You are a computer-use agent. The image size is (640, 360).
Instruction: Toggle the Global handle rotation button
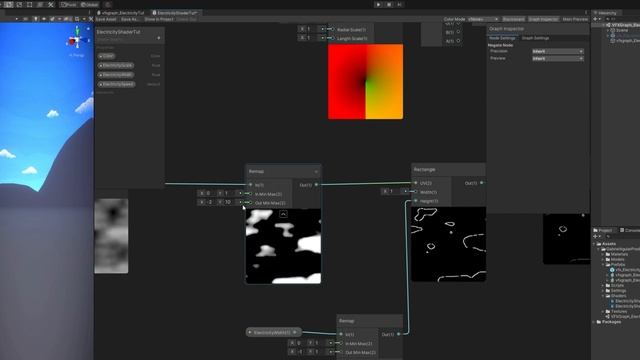pyautogui.click(x=89, y=5)
